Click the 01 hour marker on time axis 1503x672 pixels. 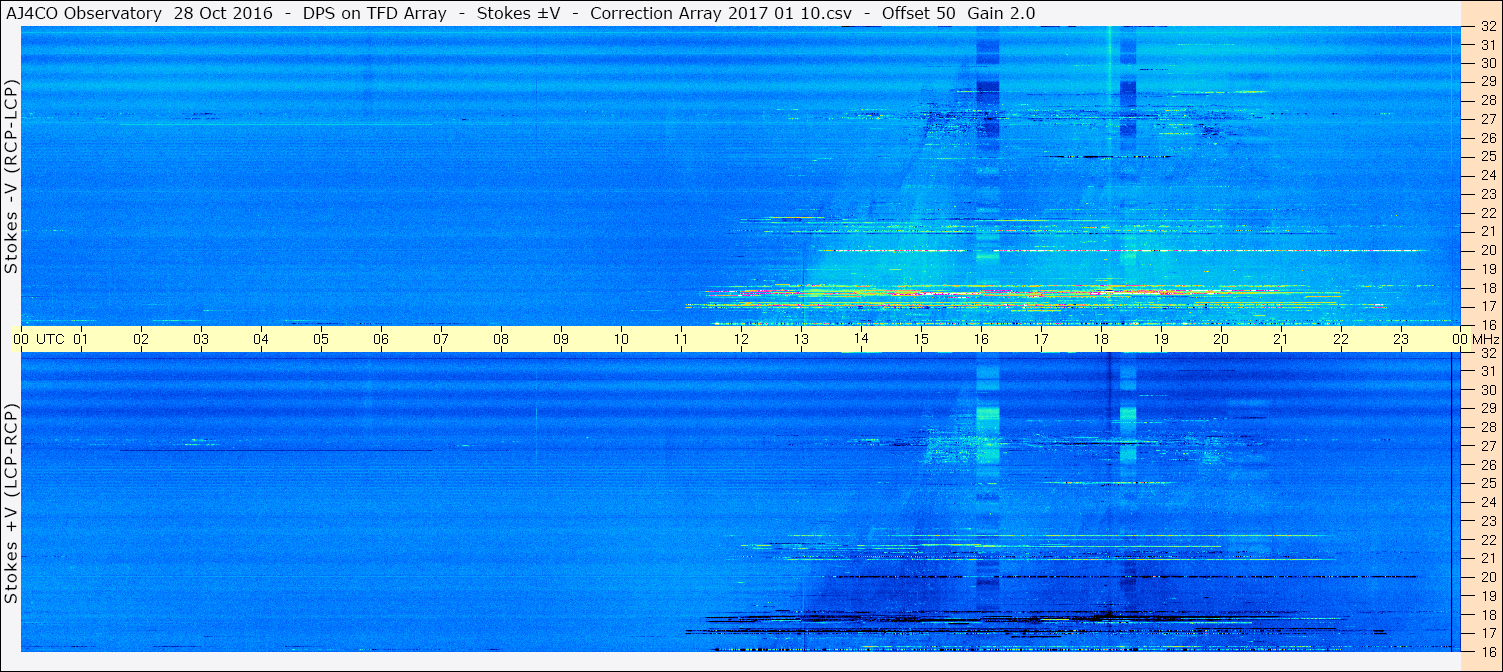pos(82,340)
